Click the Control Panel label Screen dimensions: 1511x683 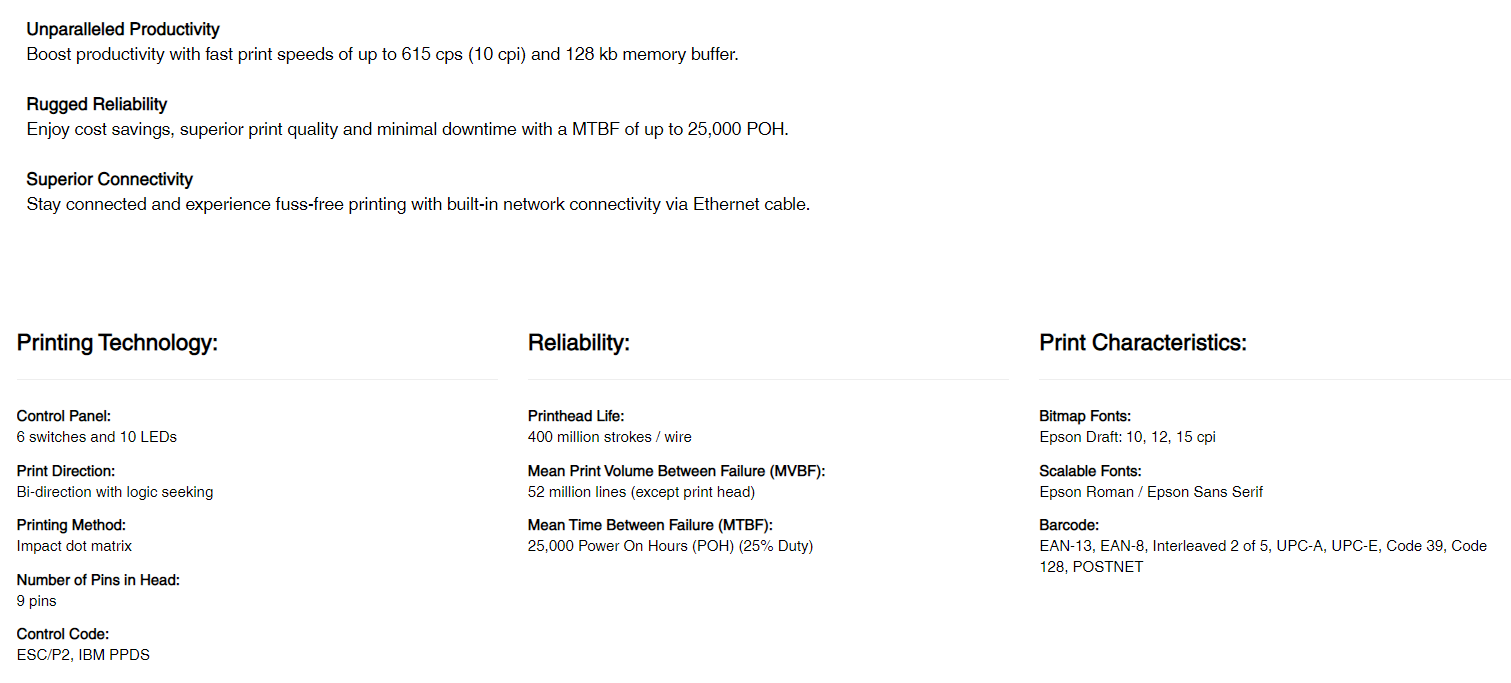[64, 416]
